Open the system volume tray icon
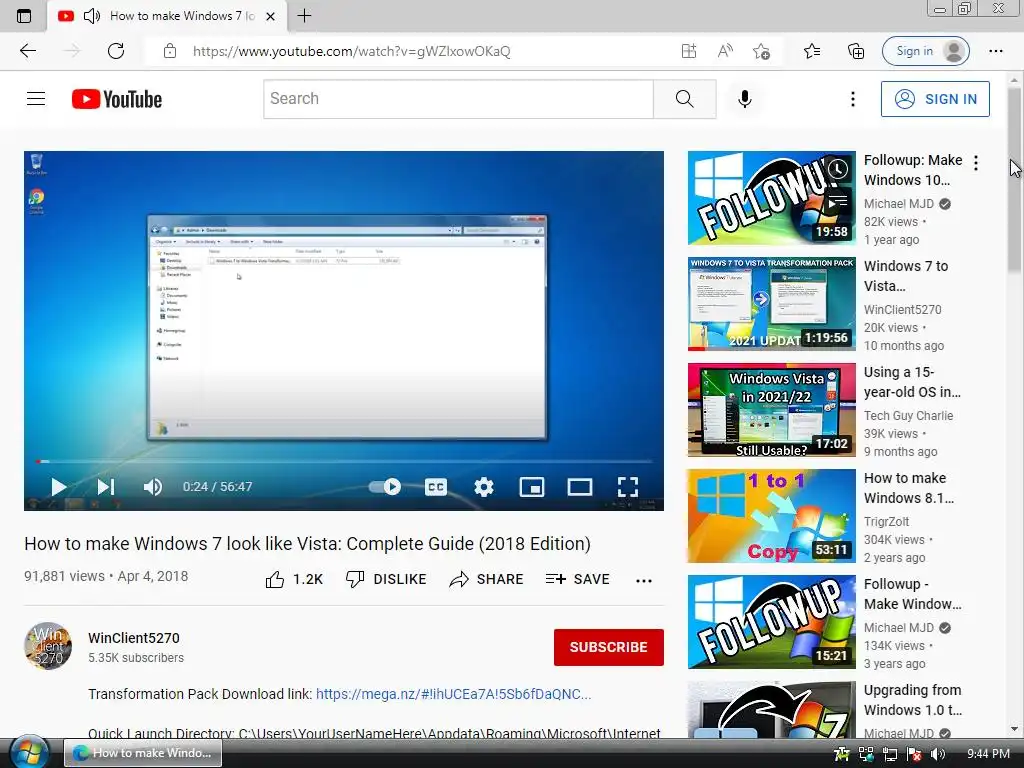Screen dimensions: 1024x768 pyautogui.click(x=937, y=754)
